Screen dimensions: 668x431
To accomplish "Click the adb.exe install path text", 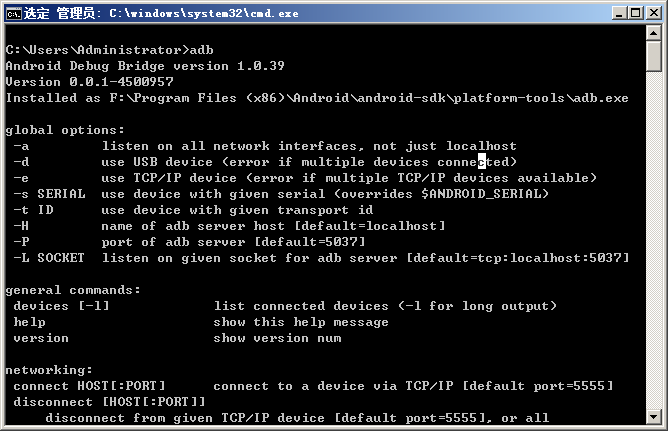I will (x=369, y=98).
